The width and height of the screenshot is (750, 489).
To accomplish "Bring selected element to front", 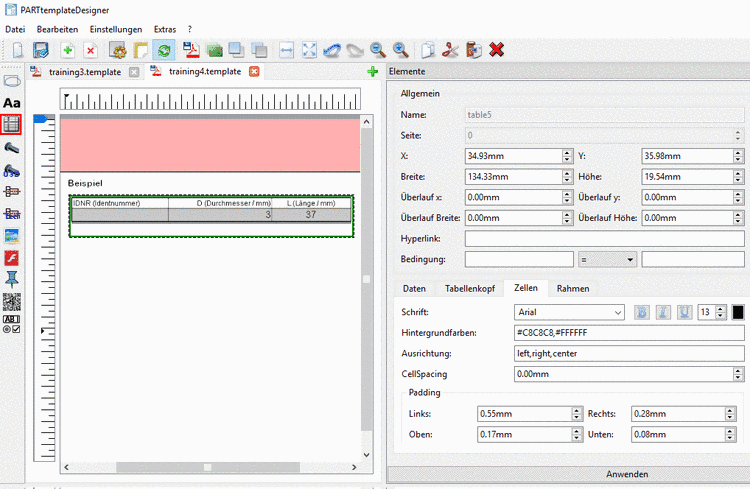I will coord(237,50).
